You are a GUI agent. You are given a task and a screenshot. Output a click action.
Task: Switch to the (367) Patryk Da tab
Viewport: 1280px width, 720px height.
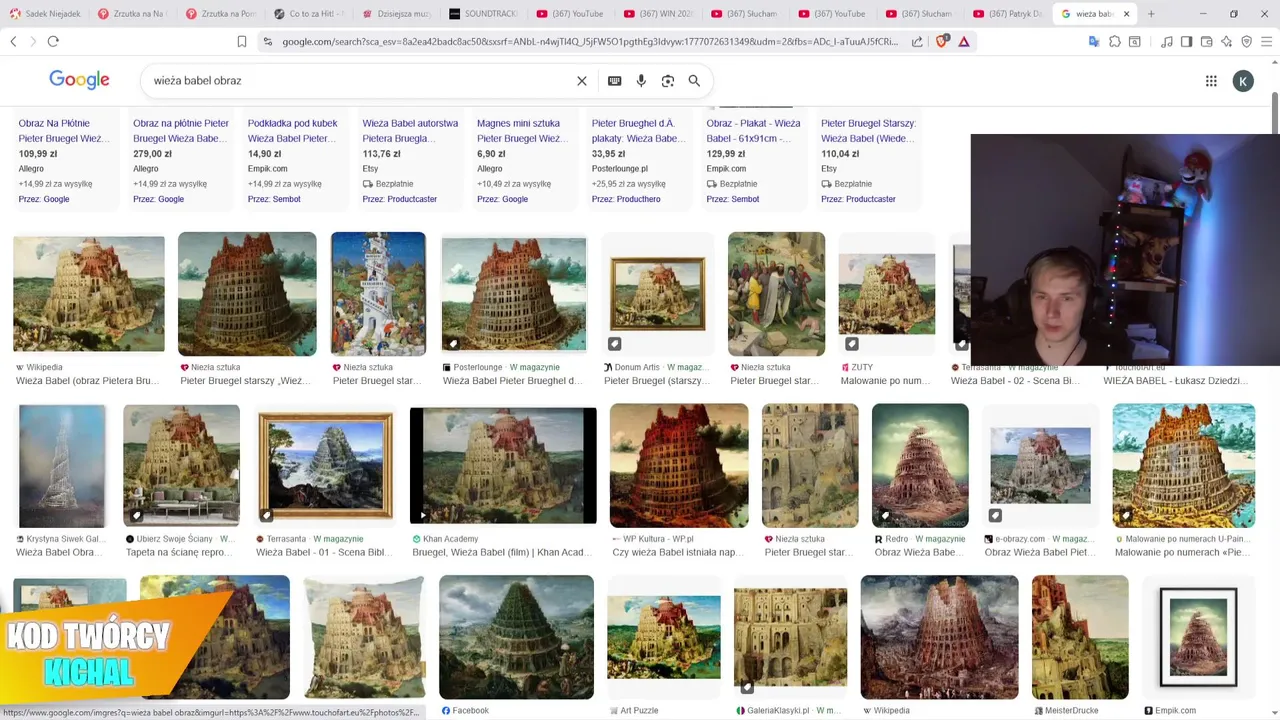coord(1008,14)
